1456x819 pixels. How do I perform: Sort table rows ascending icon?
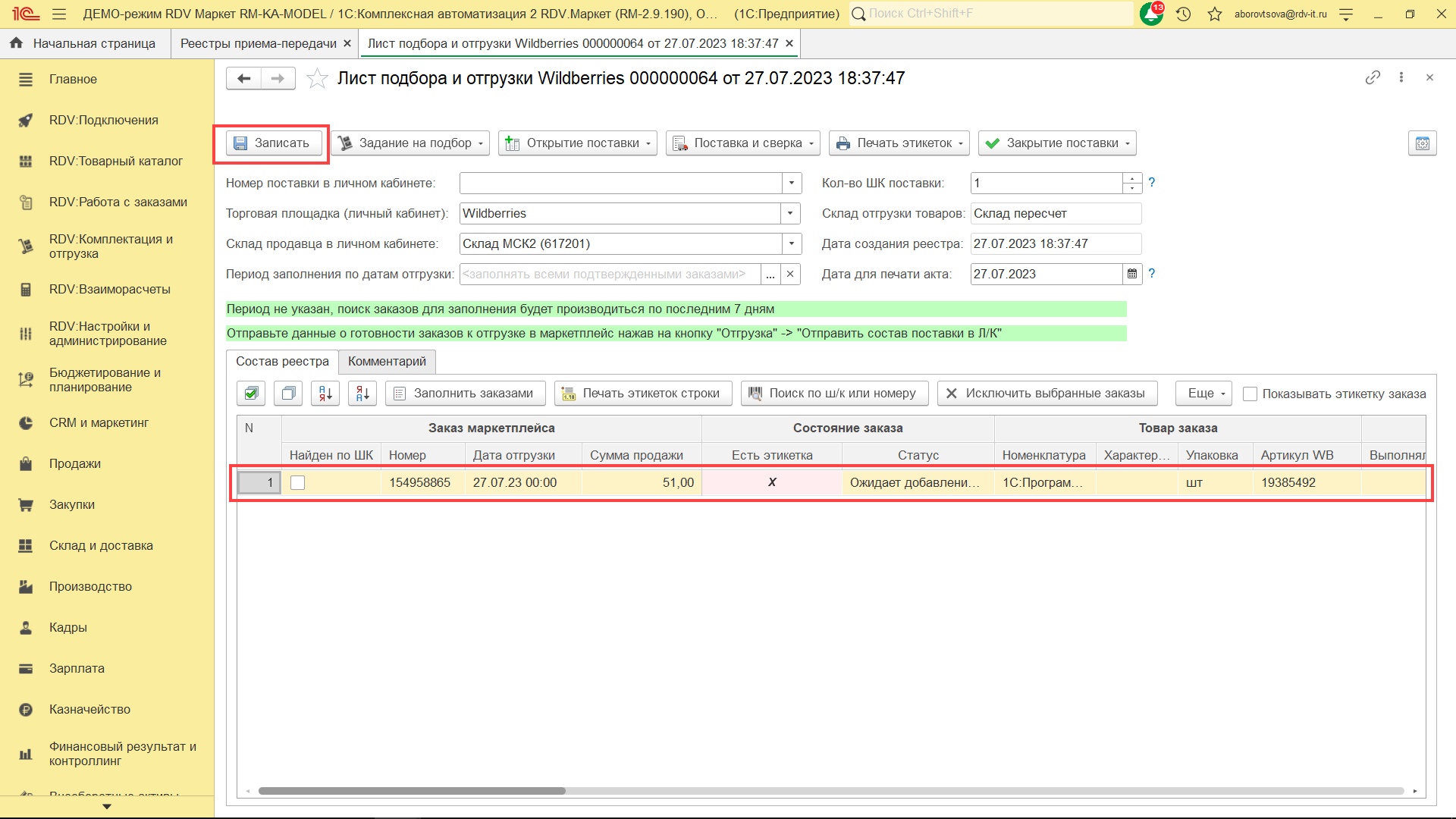click(x=325, y=393)
